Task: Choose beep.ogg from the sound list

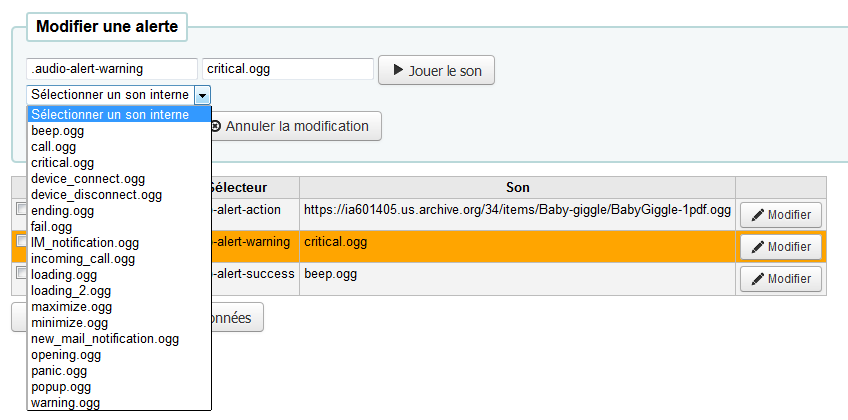Action: [58, 131]
